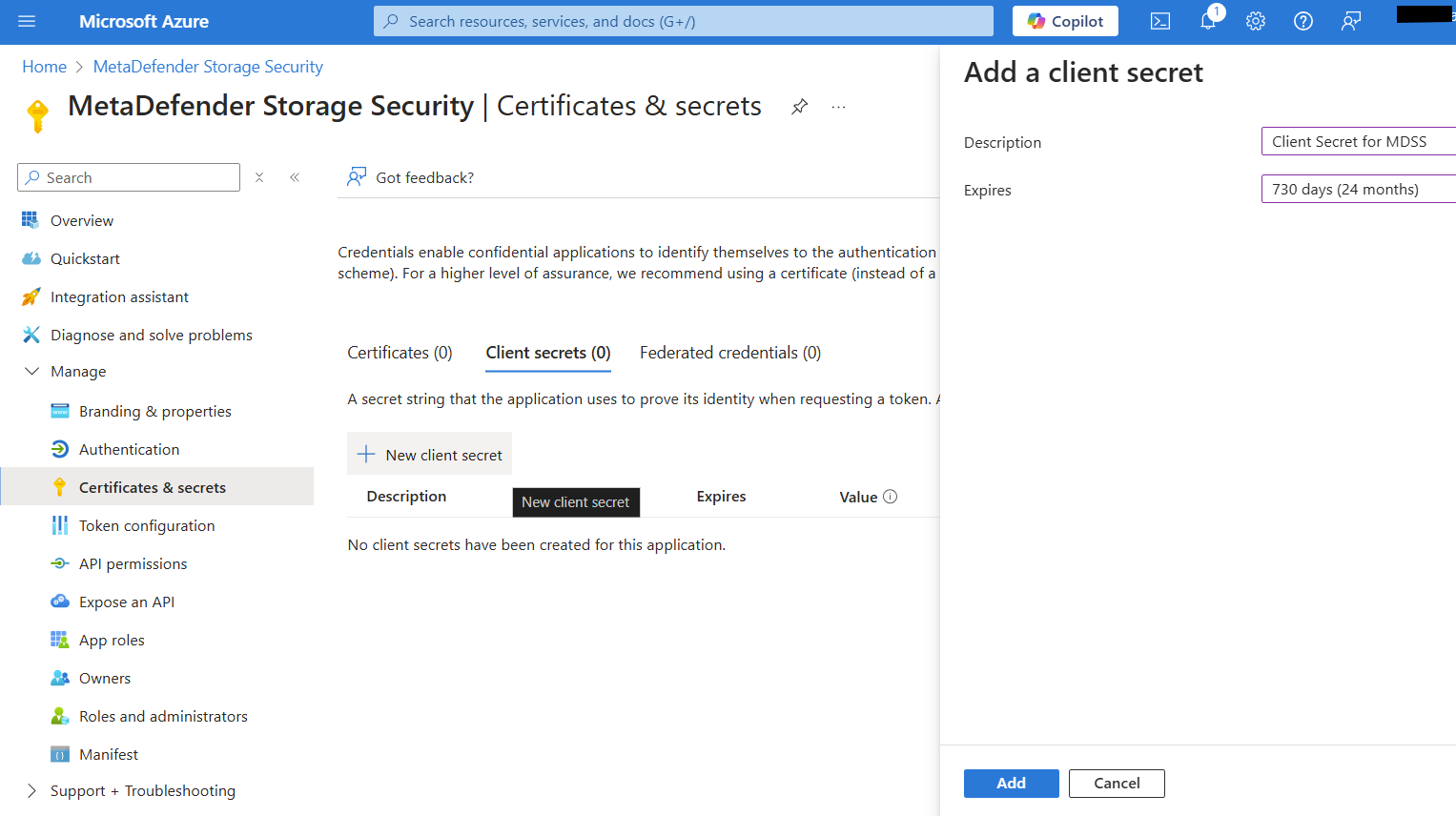Viewport: 1456px width, 816px height.
Task: Click the Branding & properties icon
Action: click(59, 411)
